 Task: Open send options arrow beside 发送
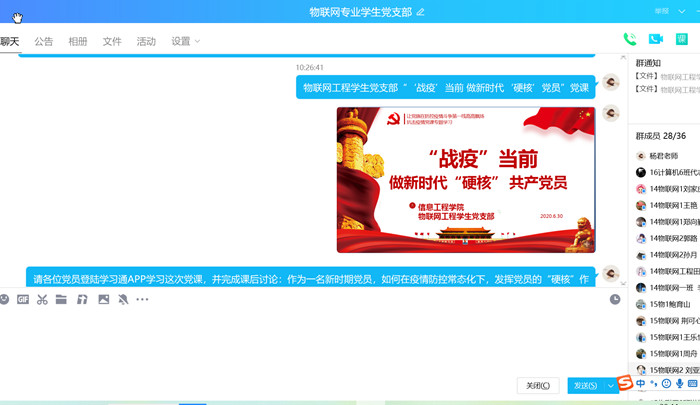610,386
